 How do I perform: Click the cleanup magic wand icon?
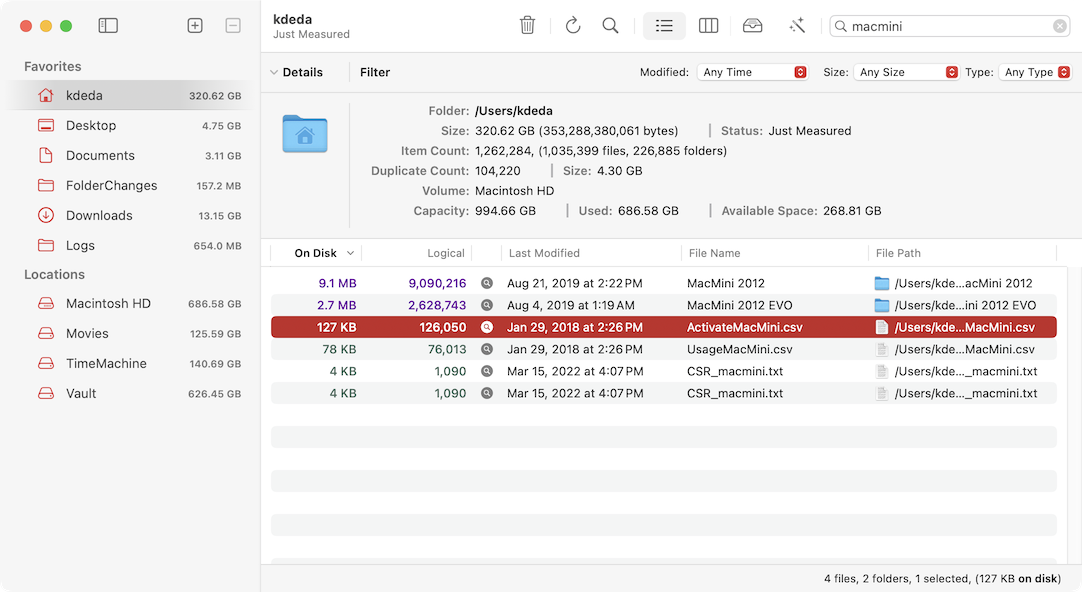[x=797, y=25]
